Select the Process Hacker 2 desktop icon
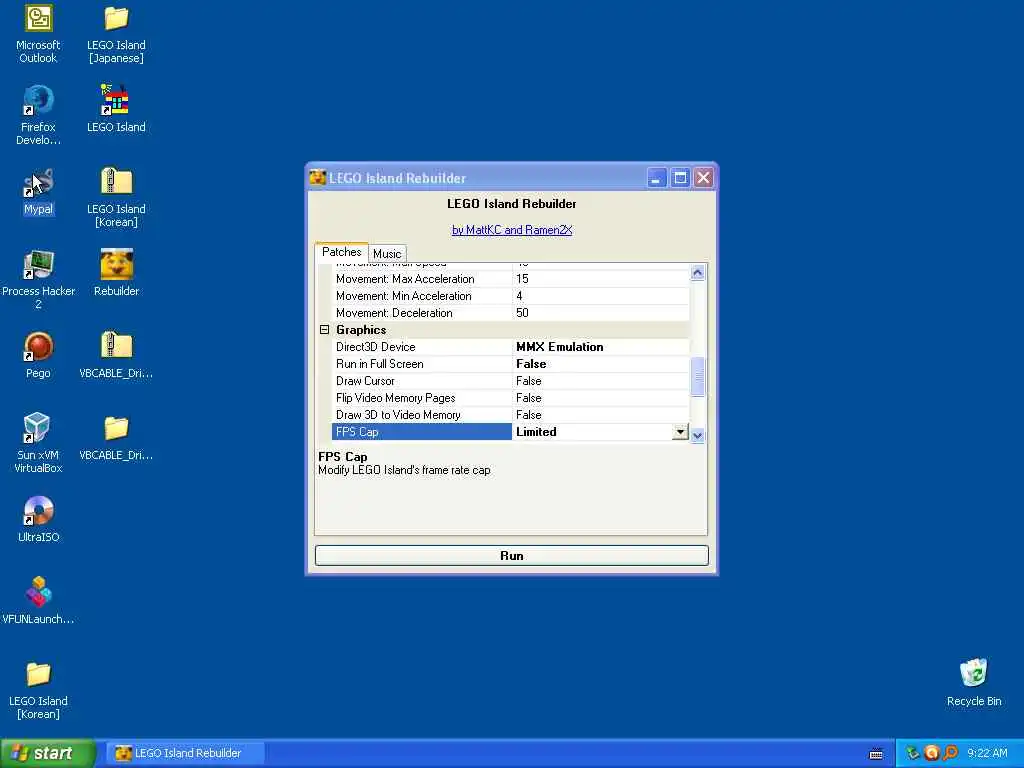Image resolution: width=1024 pixels, height=768 pixels. (38, 265)
